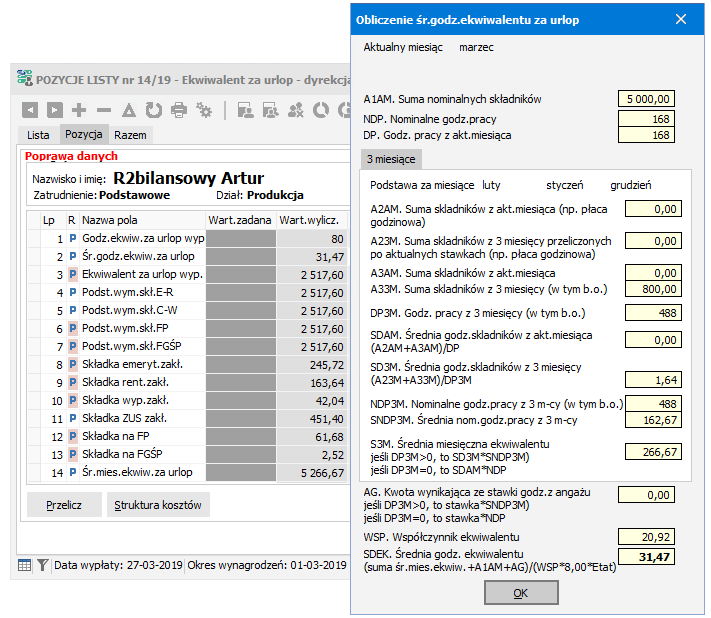Screen dimensions: 711x618
Task: Go to next record arrow in toolbar
Action: [54, 110]
